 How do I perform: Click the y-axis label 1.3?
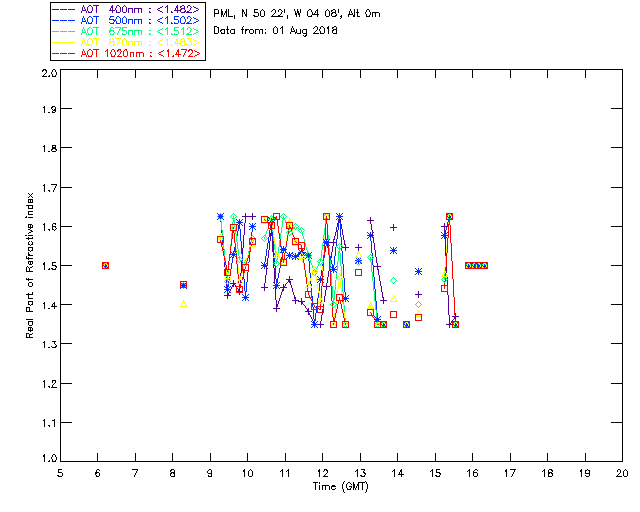tap(49, 344)
